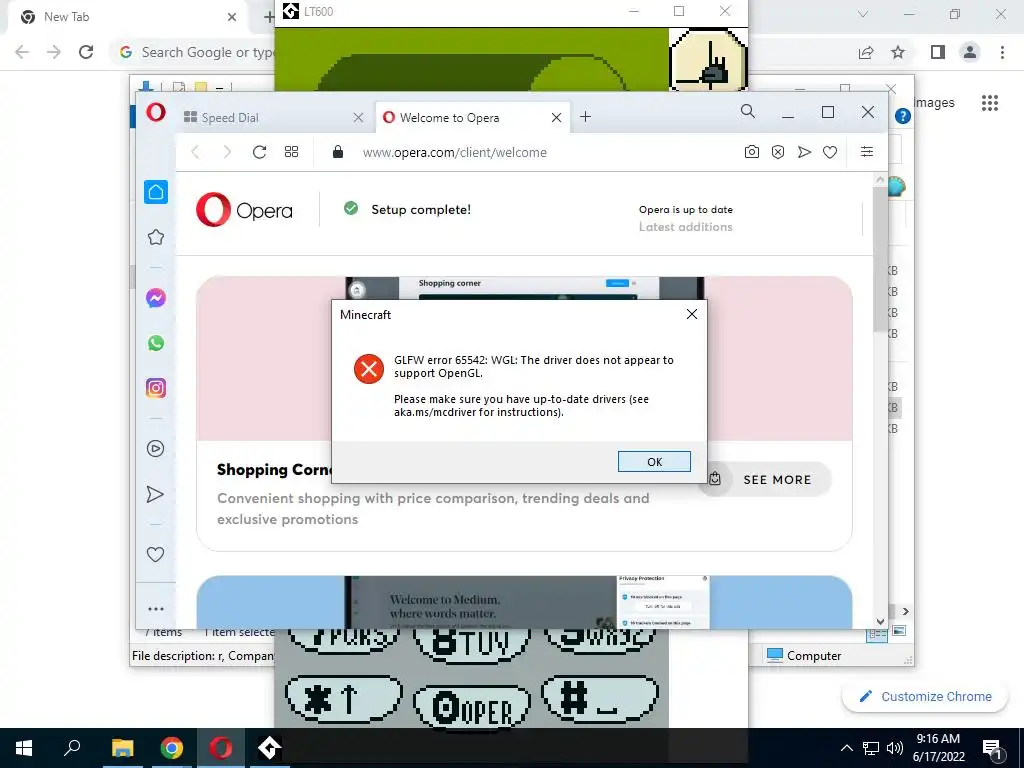Reload the Chrome New Tab page
Screen dimensions: 1024x768
pyautogui.click(x=86, y=52)
